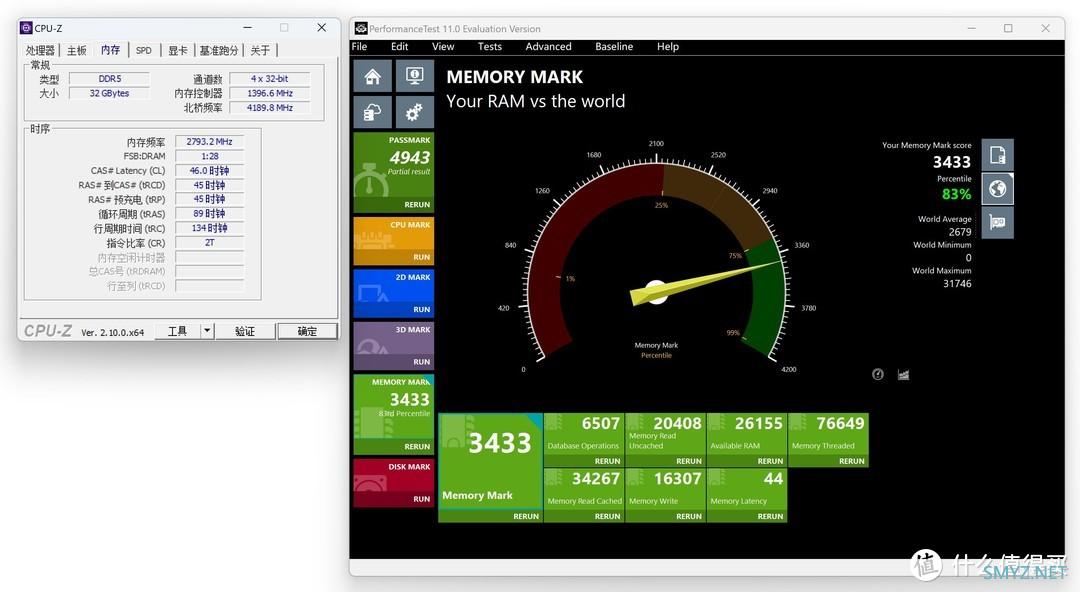Rerun the Database Operations test

[x=608, y=461]
